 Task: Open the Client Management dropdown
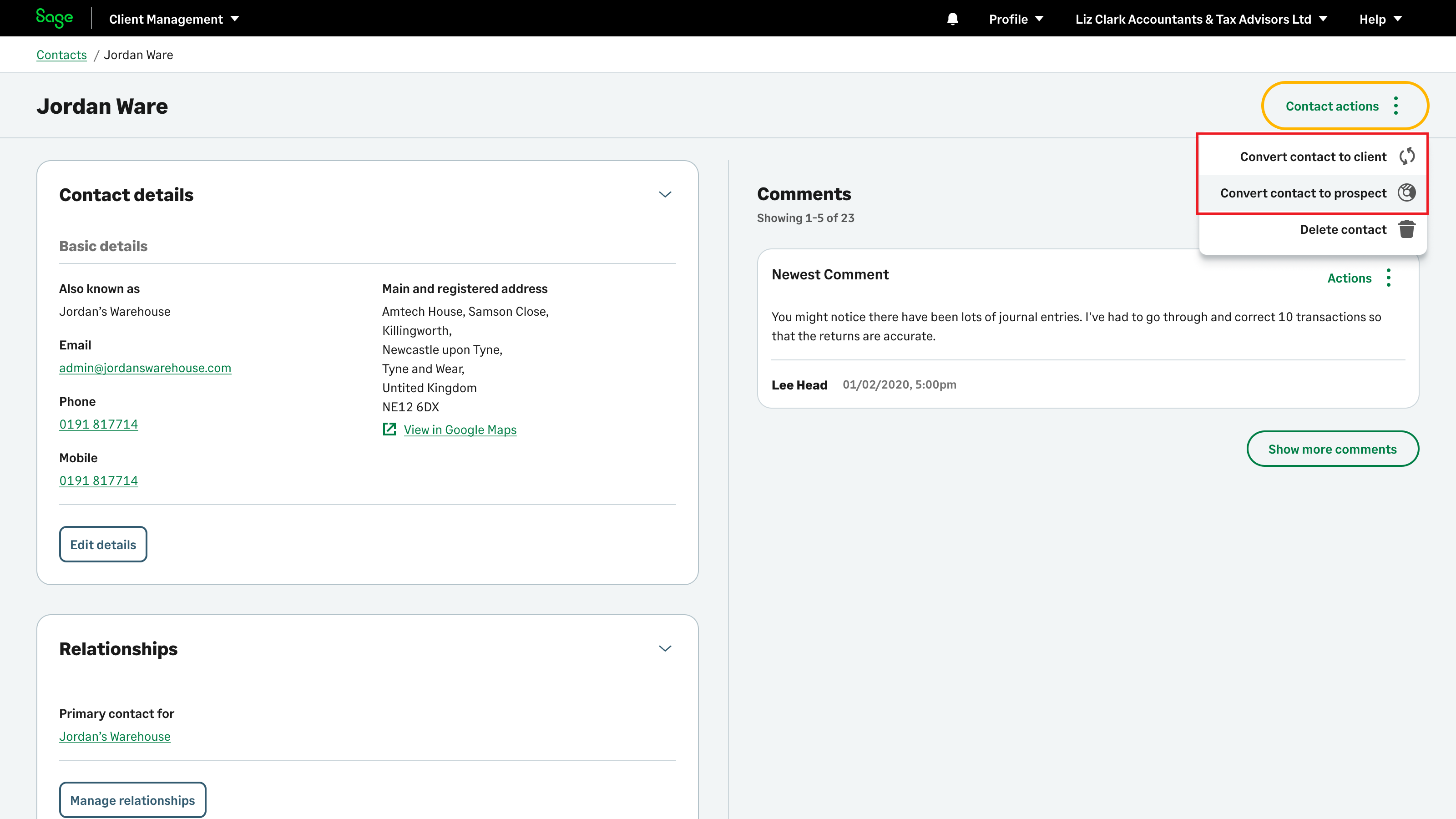click(174, 19)
